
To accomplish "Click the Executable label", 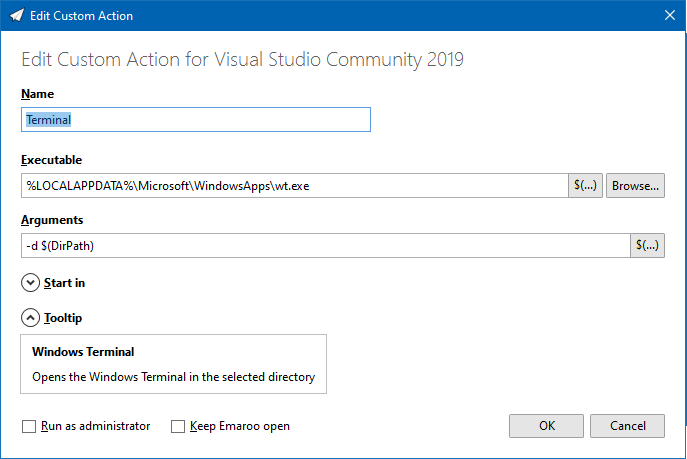I will point(52,160).
